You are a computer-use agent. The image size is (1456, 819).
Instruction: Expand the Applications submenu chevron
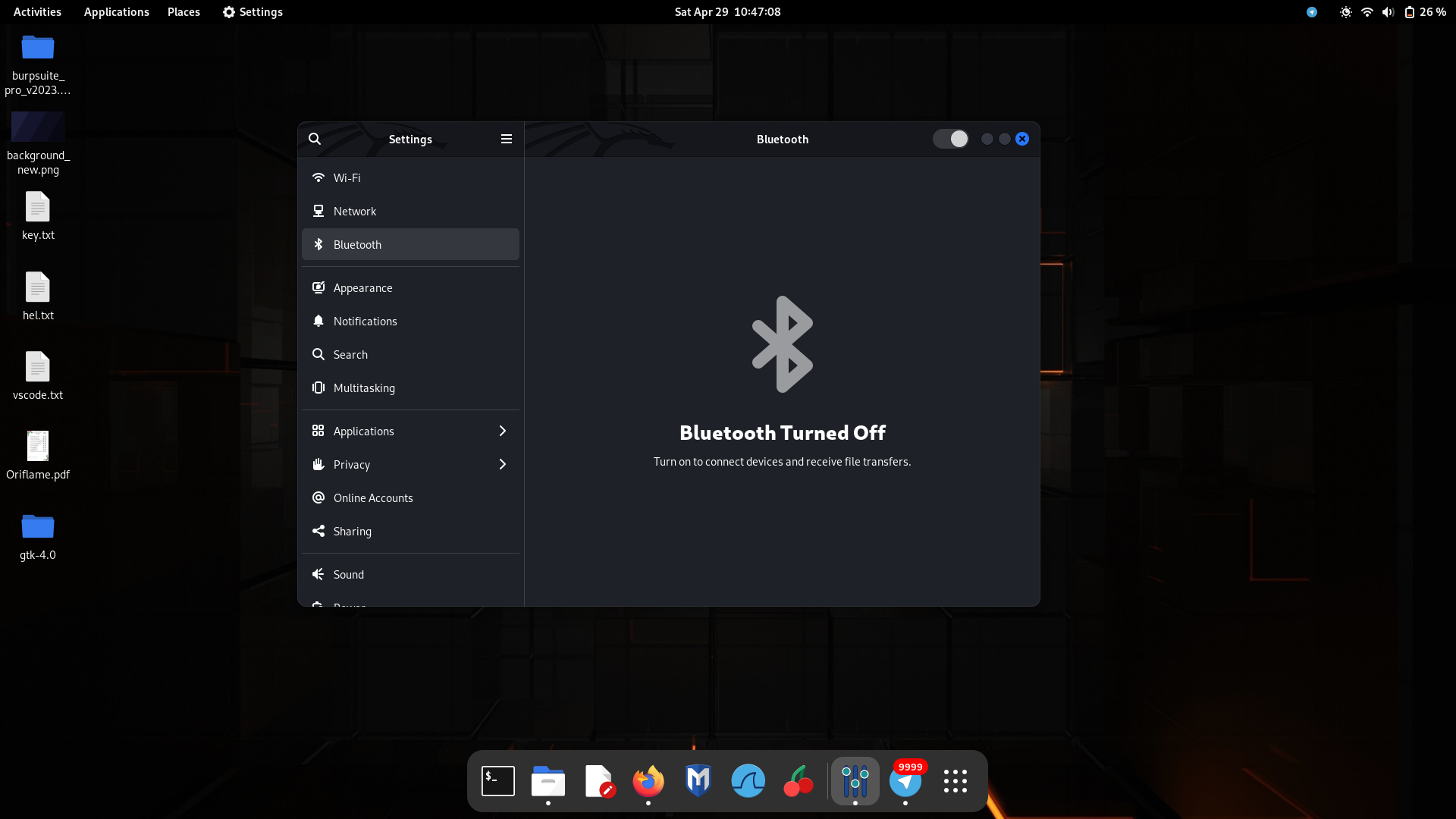point(502,431)
